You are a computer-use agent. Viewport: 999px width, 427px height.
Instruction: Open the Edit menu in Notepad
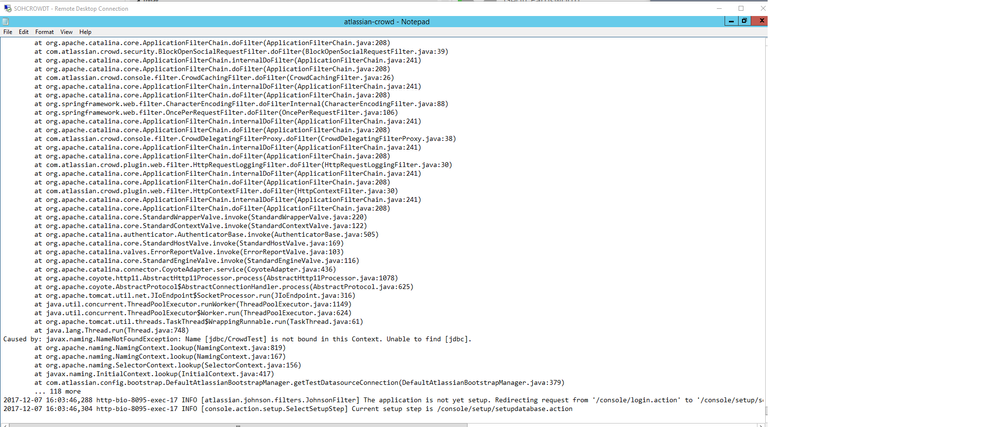[24, 32]
